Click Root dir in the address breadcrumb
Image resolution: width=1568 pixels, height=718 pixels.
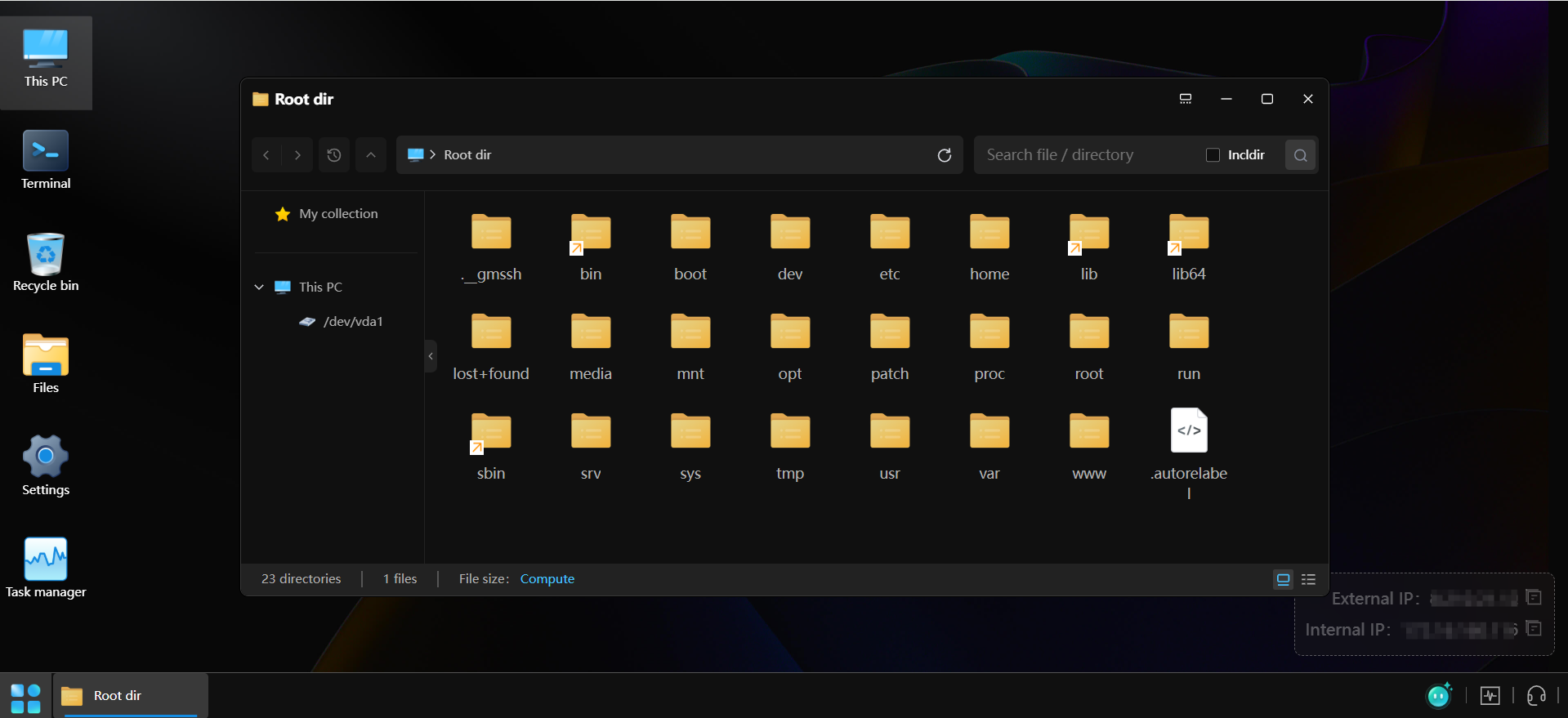point(467,155)
